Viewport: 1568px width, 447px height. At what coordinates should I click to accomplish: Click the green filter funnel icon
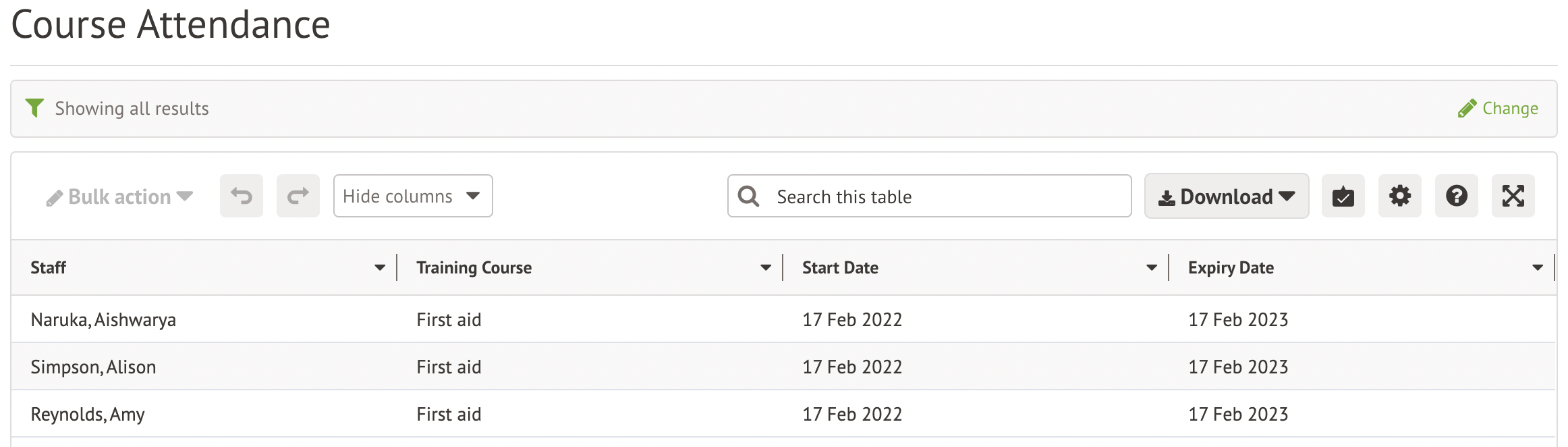(34, 108)
